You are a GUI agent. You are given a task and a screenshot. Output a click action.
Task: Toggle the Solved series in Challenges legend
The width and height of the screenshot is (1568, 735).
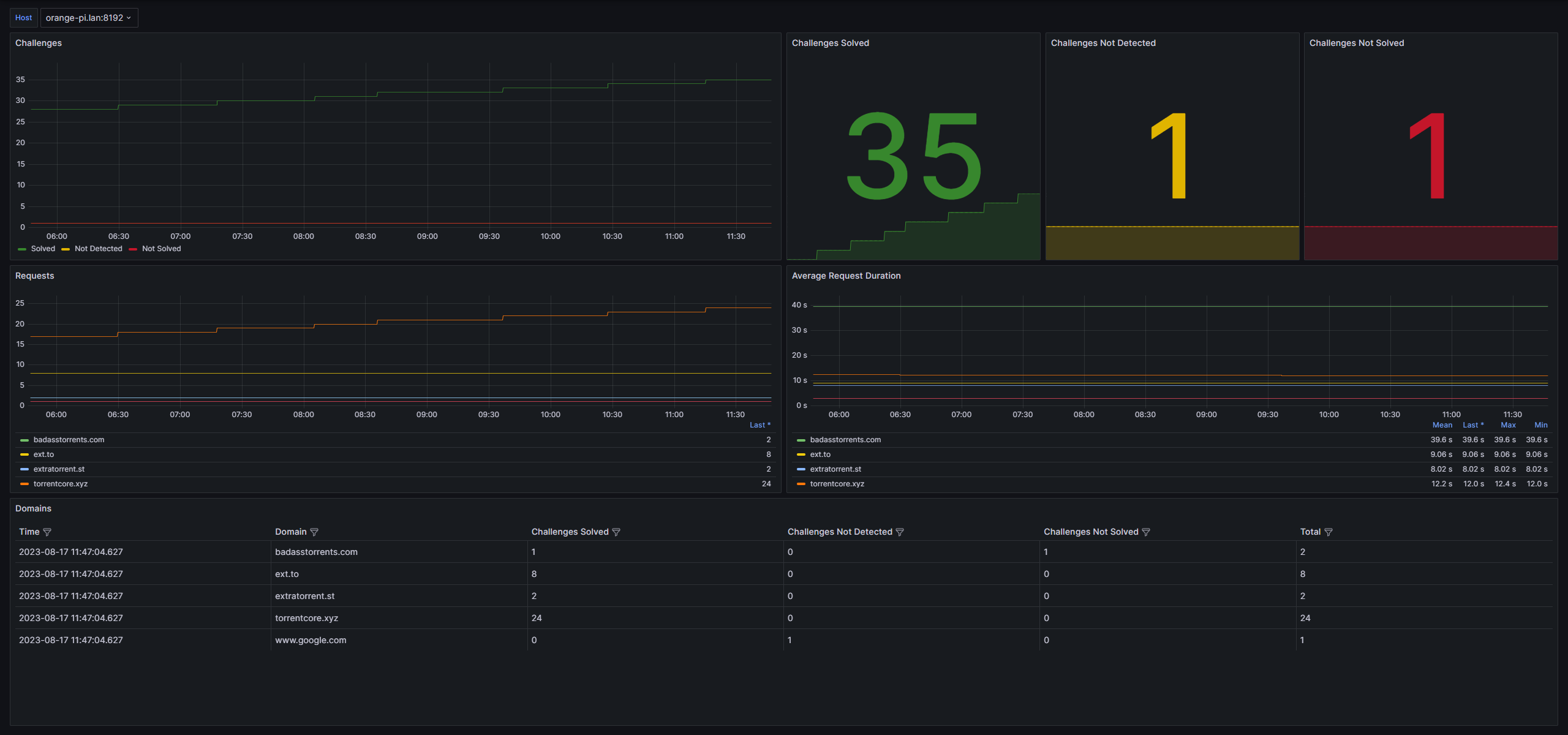coord(43,249)
